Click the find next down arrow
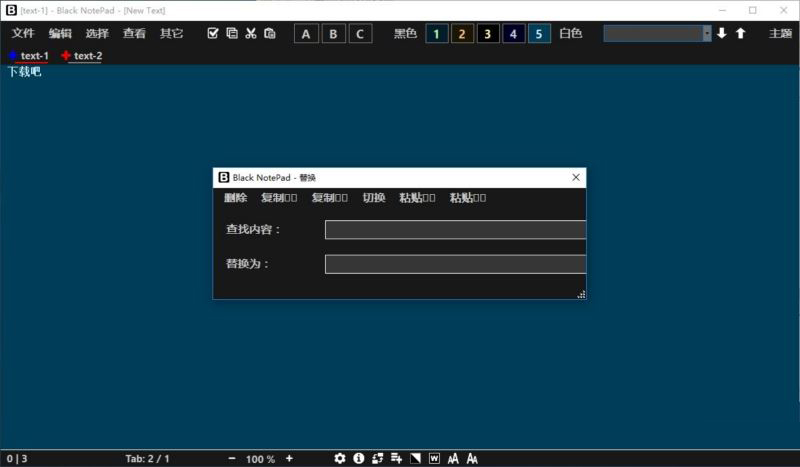This screenshot has height=467, width=800. click(x=721, y=33)
